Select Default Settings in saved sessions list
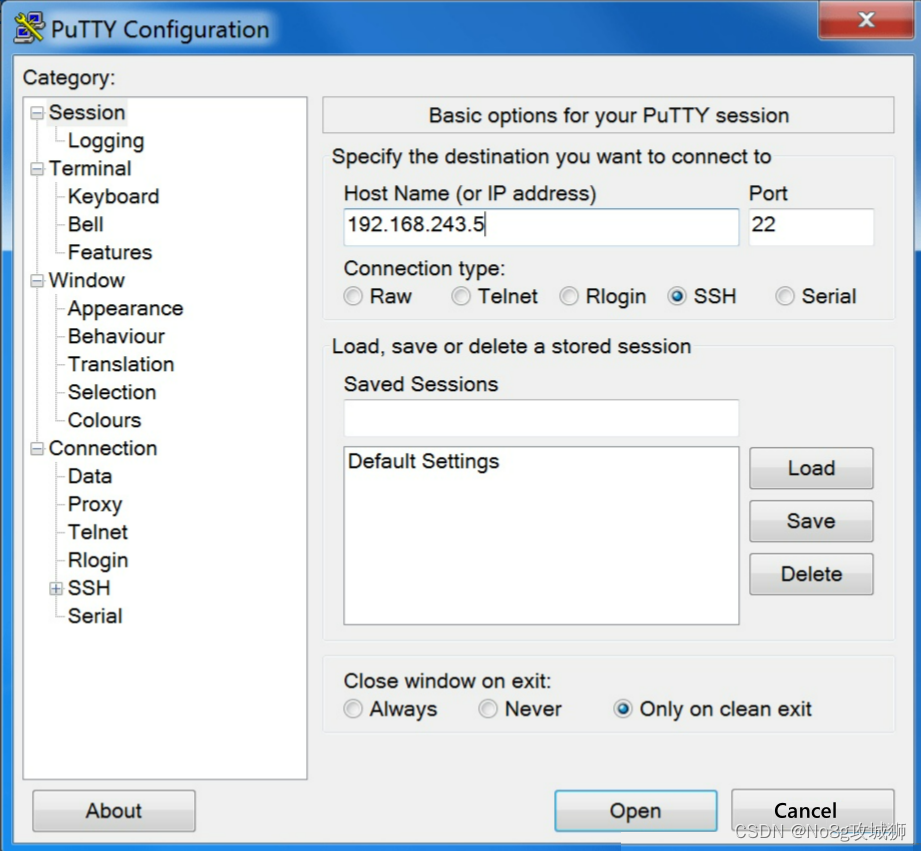921x851 pixels. pyautogui.click(x=423, y=462)
